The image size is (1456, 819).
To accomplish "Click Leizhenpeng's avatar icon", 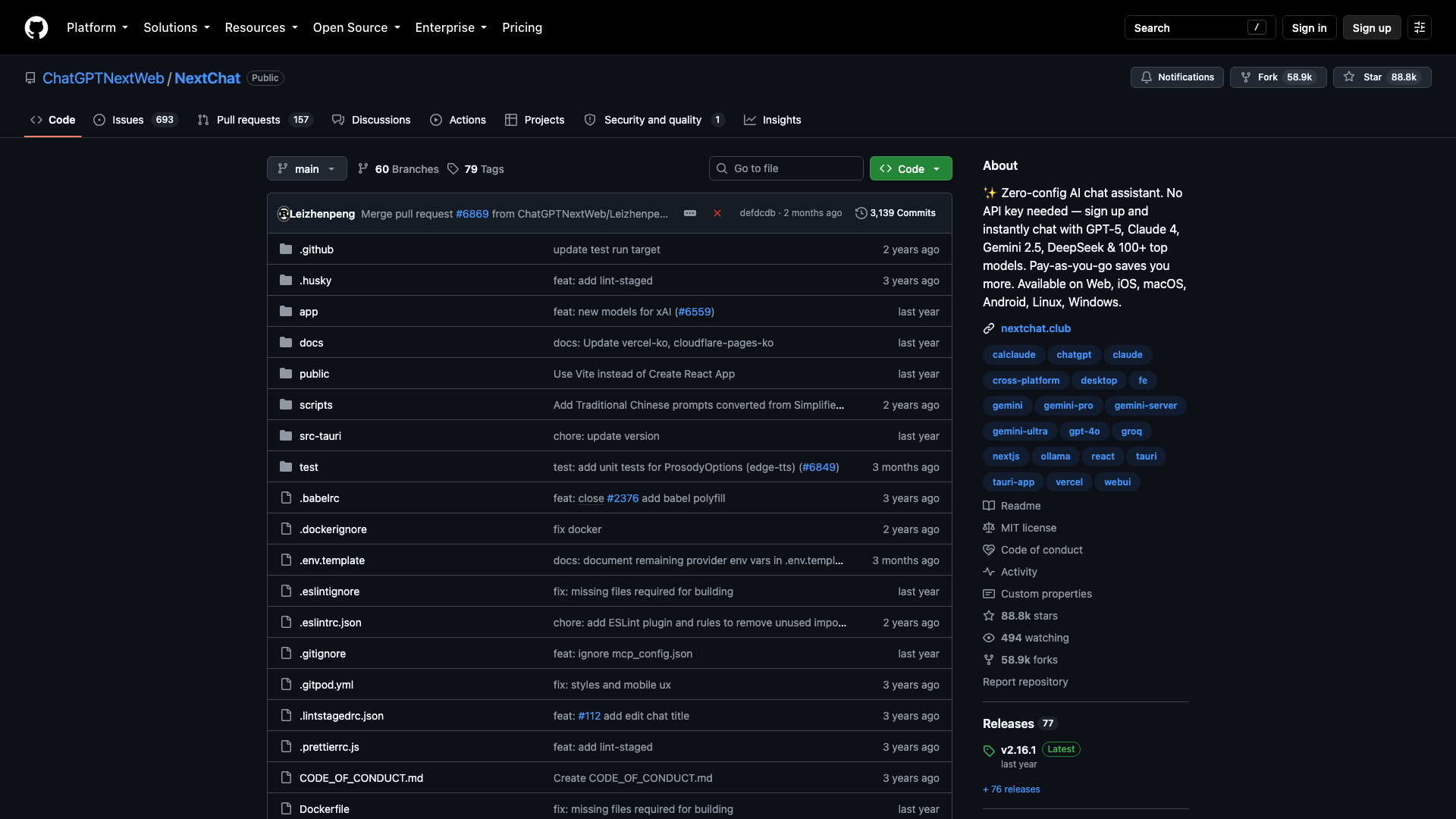I will (284, 214).
